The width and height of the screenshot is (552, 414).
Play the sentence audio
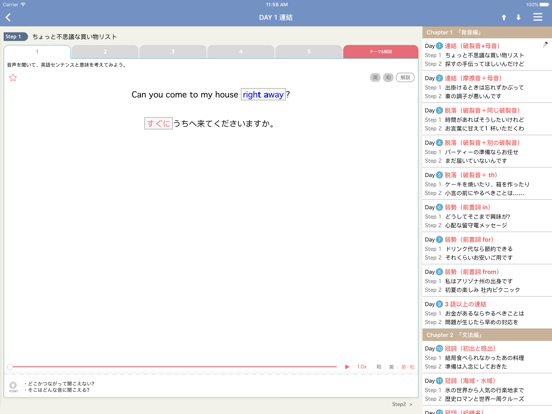tap(347, 367)
